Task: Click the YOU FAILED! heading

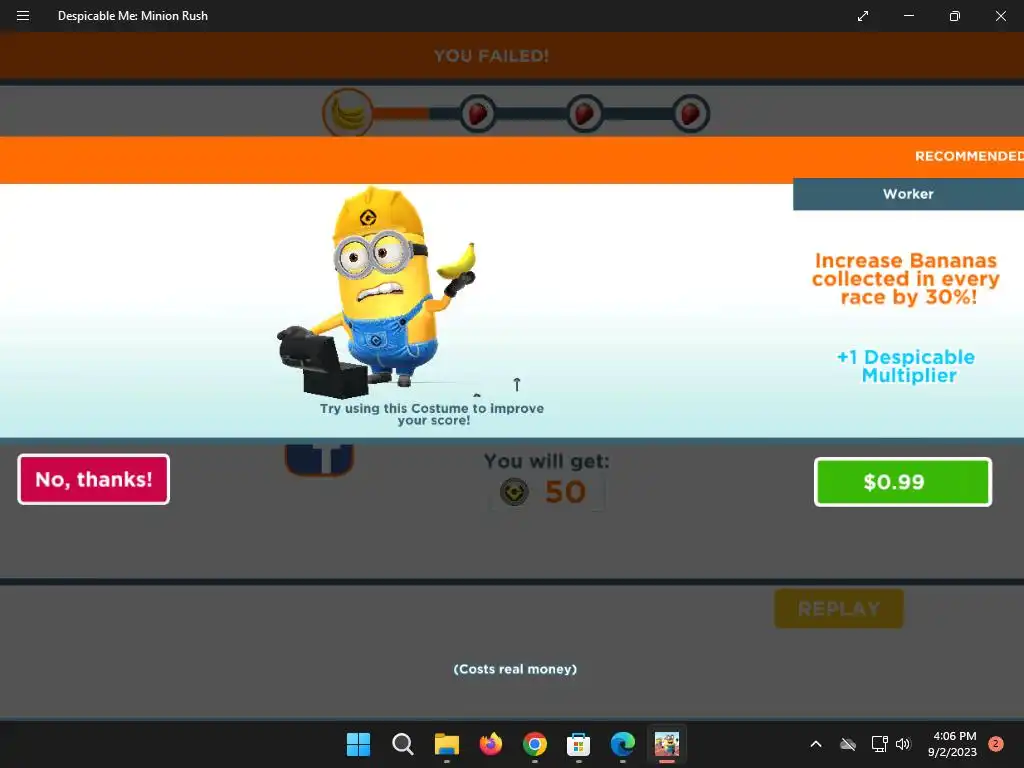Action: (x=491, y=56)
